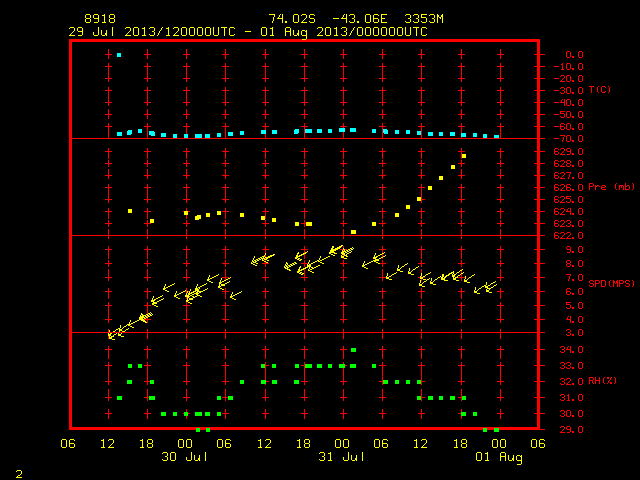This screenshot has height=480, width=640.
Task: Click the 30 Jul date label
Action: [184, 456]
